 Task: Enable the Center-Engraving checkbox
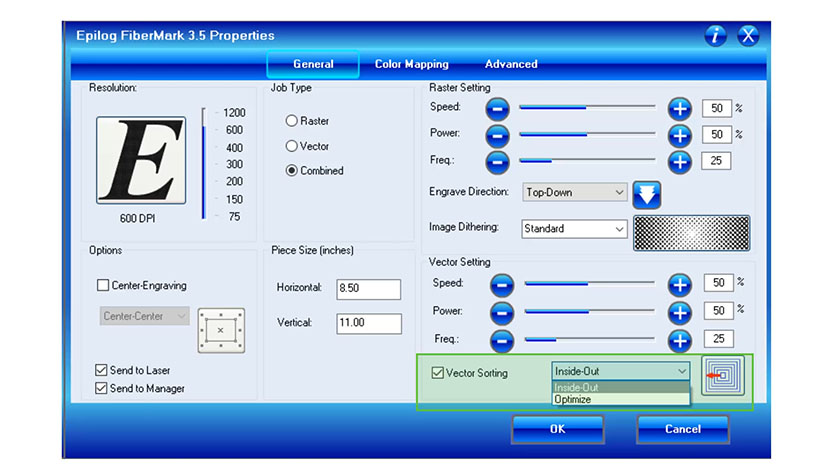103,285
